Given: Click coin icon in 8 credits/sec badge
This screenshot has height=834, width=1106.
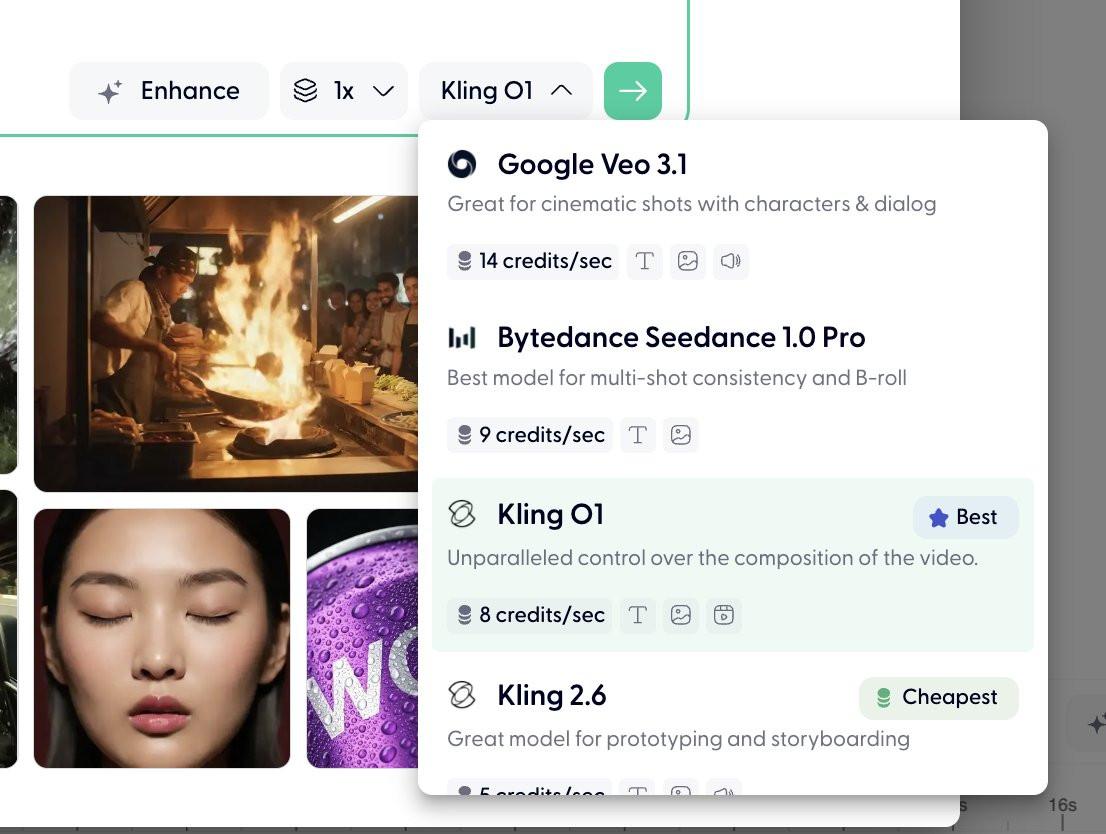Looking at the screenshot, I should click(x=465, y=615).
